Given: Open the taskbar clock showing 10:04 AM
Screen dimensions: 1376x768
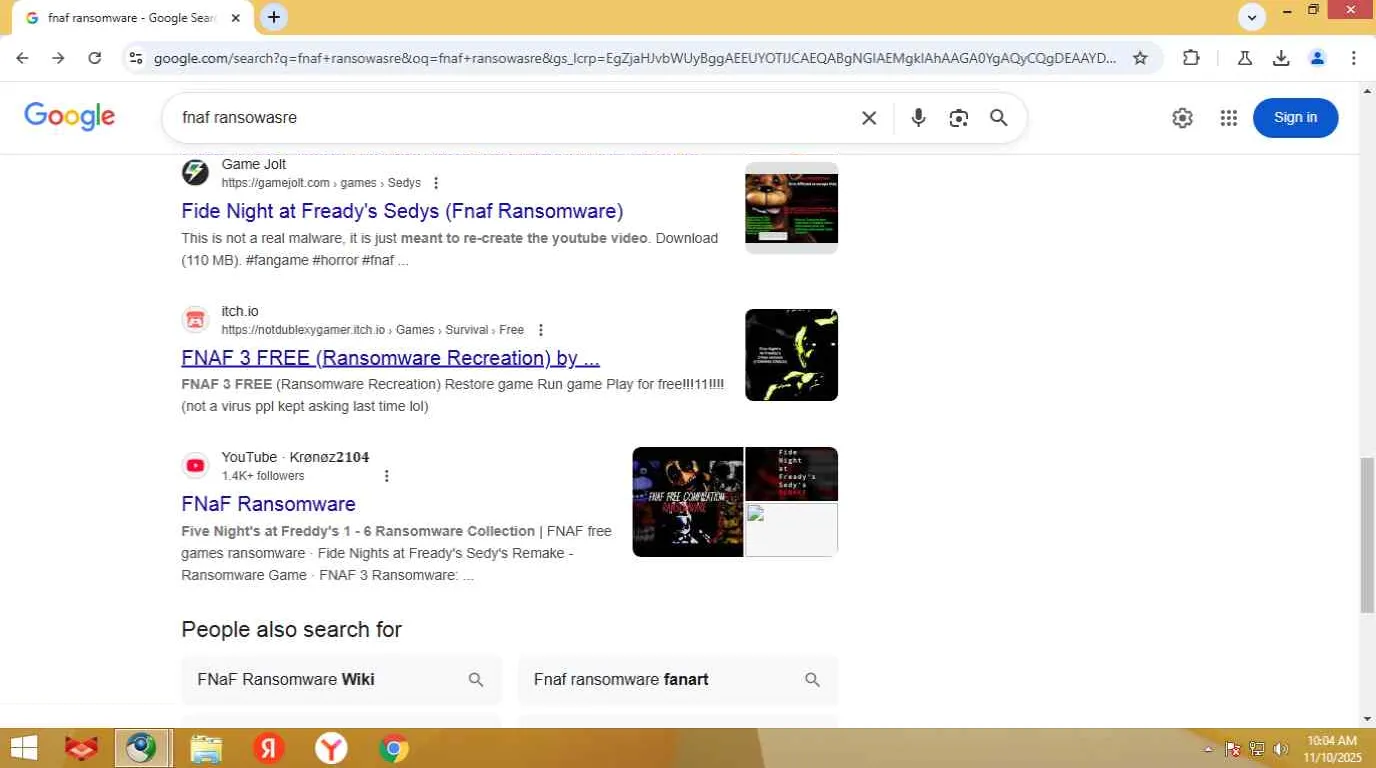Looking at the screenshot, I should (x=1334, y=749).
